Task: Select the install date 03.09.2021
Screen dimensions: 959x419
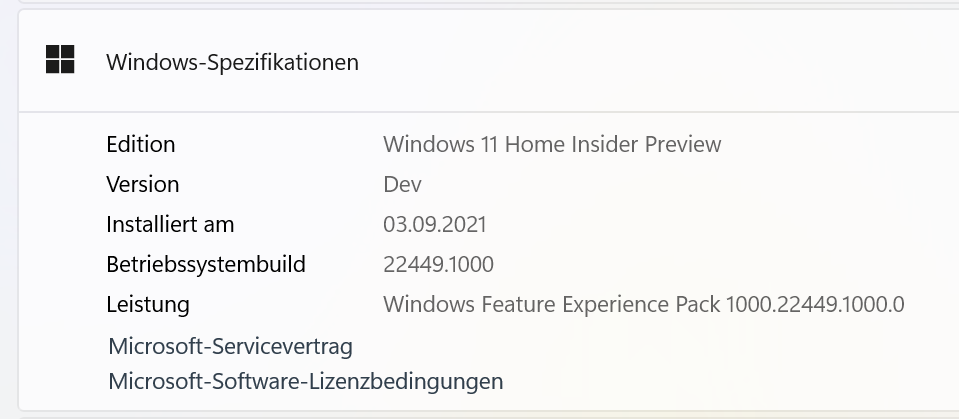Action: (435, 224)
